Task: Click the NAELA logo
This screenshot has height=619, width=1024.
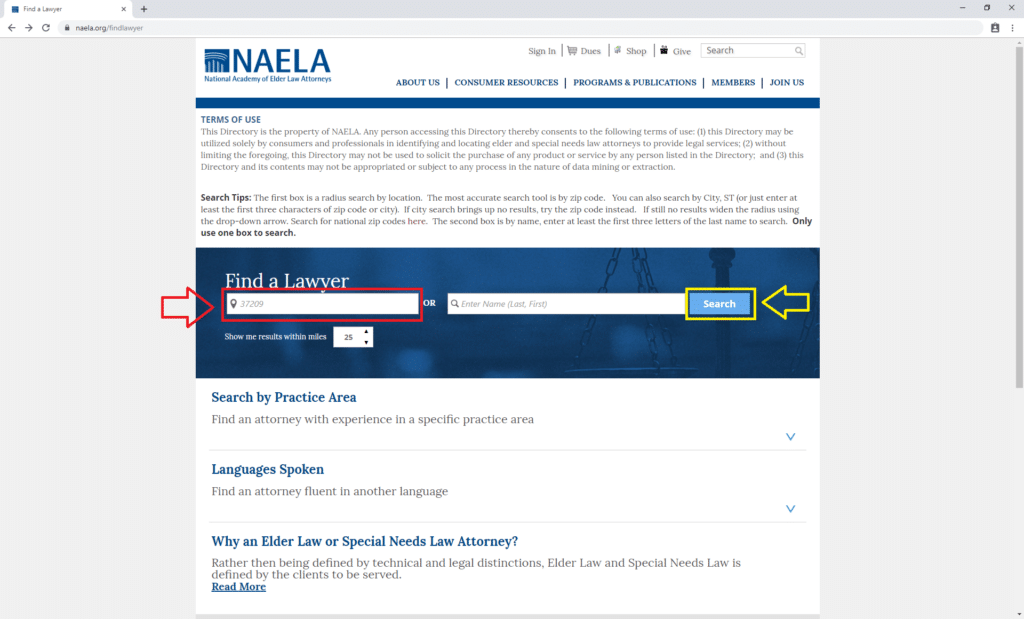Action: (x=267, y=65)
